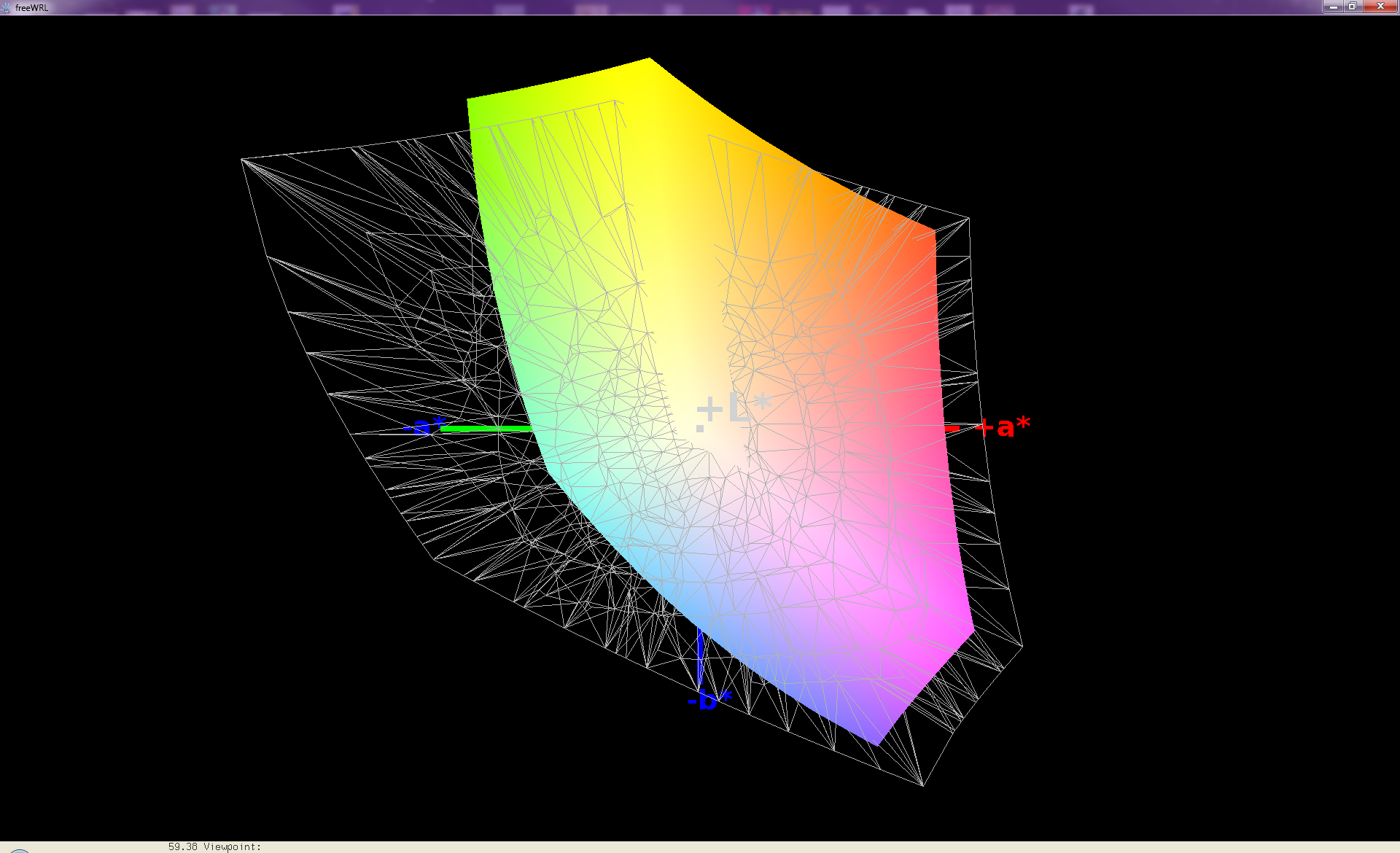Restore down the freeWRL window
1400x853 pixels.
(1352, 7)
